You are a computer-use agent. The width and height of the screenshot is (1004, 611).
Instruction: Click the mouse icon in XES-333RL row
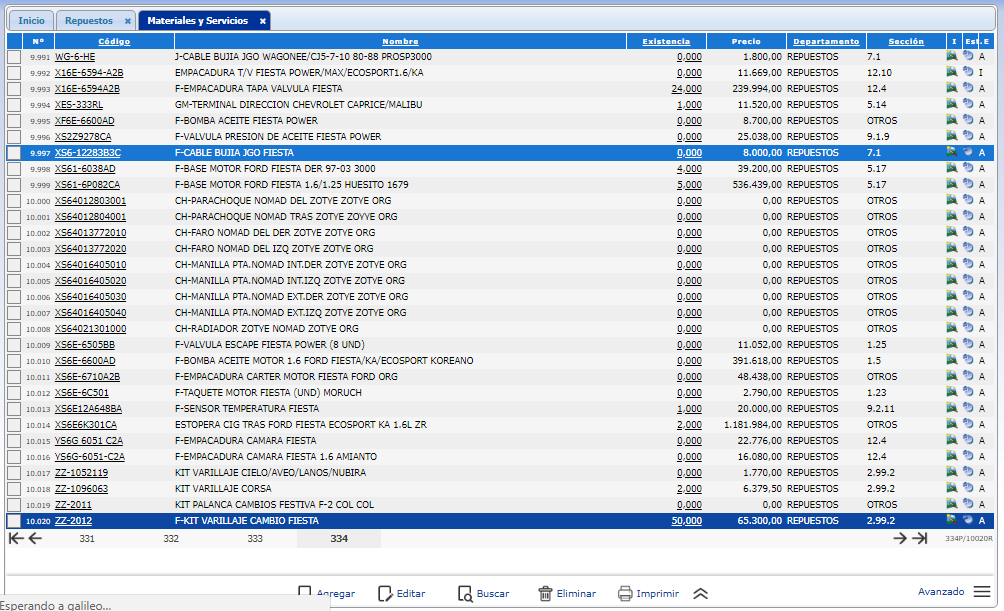(x=967, y=105)
